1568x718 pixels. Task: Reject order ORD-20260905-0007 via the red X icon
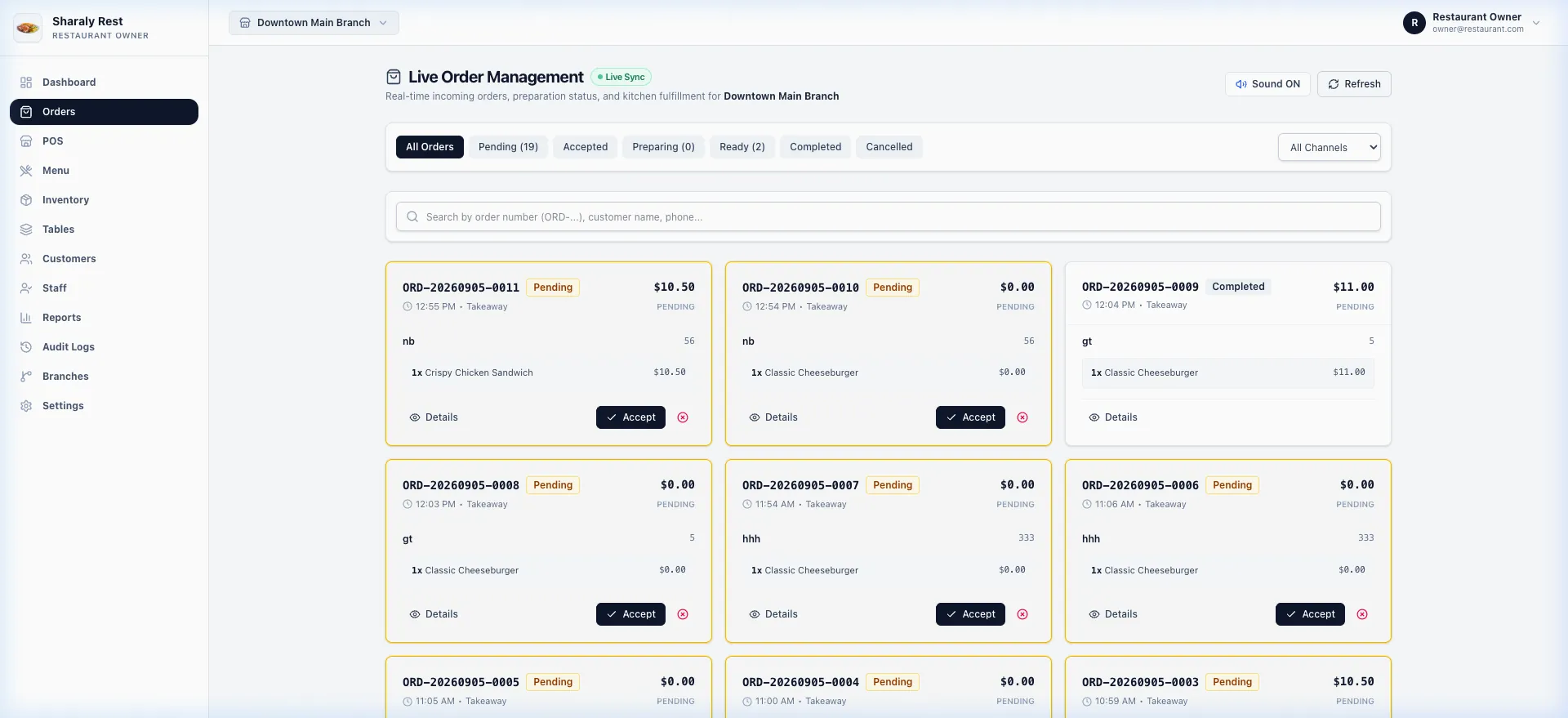tap(1022, 614)
